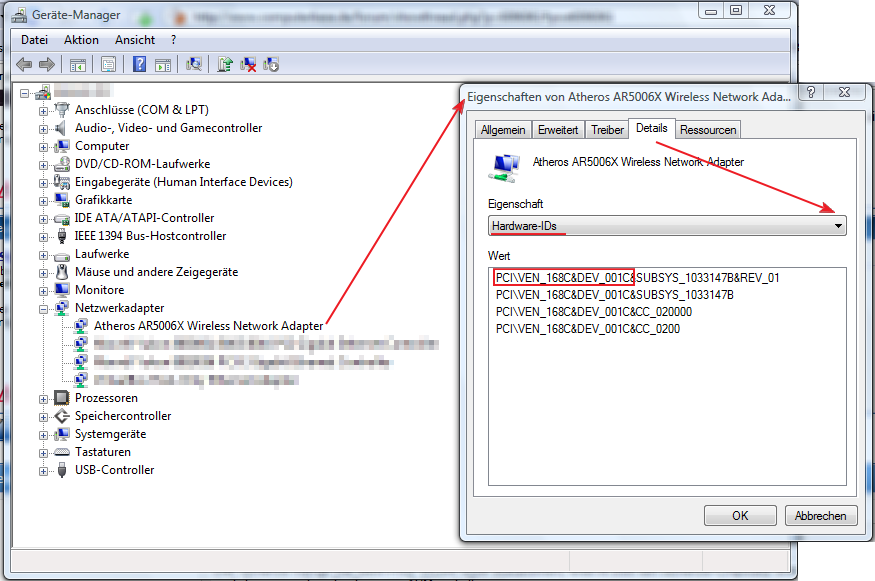Select the Audio-, Video- und Gamecontroller speaker icon
Screen dimensions: 875x581
(62, 128)
